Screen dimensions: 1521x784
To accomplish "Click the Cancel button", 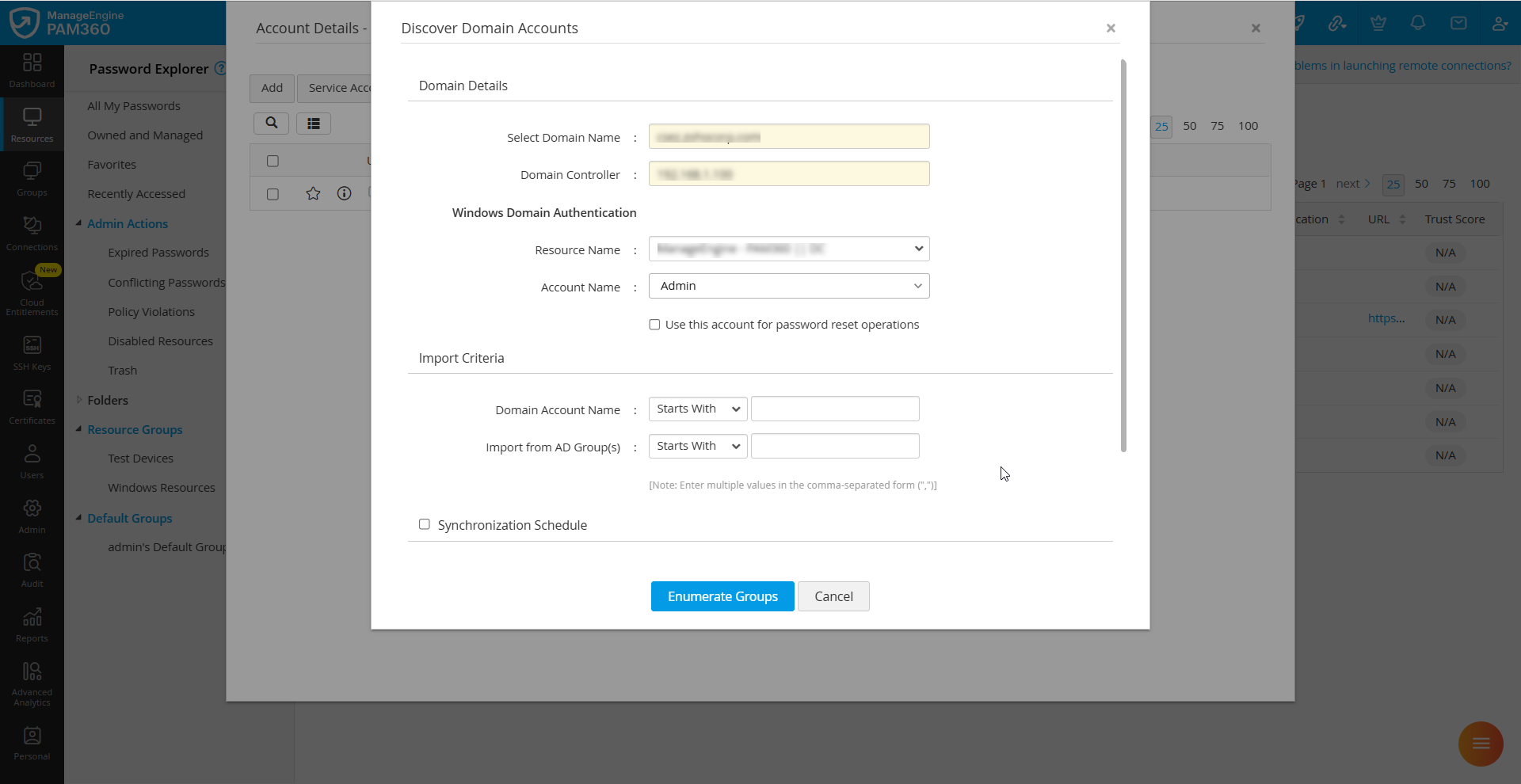I will pyautogui.click(x=833, y=596).
